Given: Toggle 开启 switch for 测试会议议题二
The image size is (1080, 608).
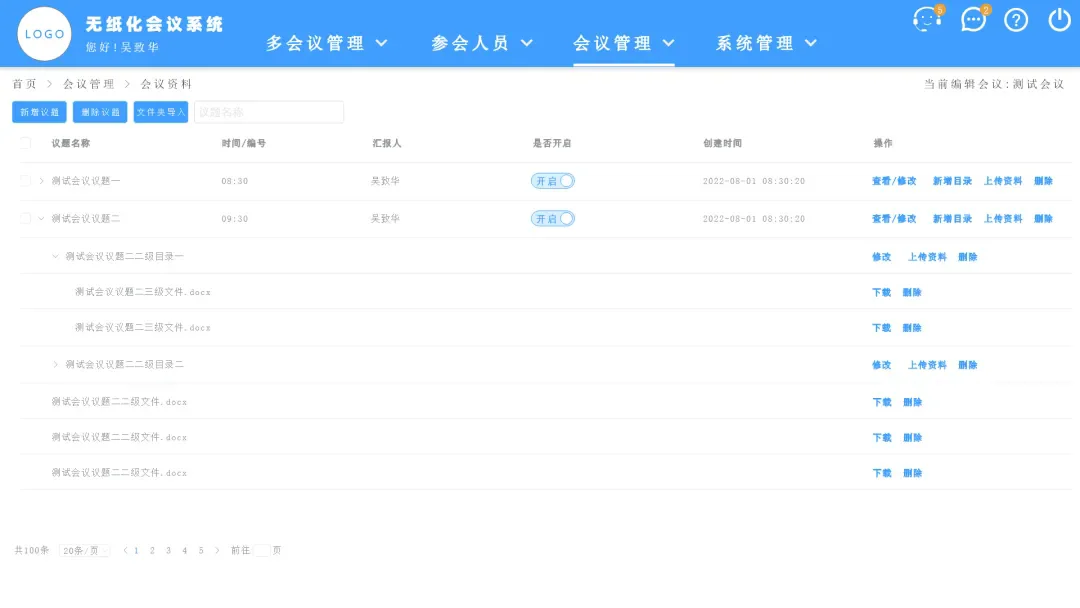Looking at the screenshot, I should click(x=552, y=218).
